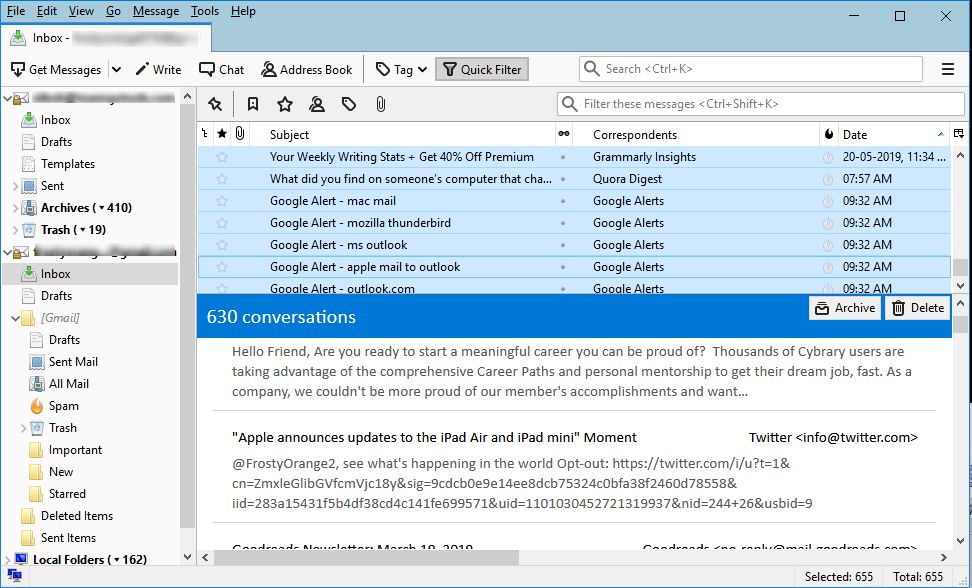The image size is (972, 588).
Task: Open the File menu
Action: coord(16,11)
